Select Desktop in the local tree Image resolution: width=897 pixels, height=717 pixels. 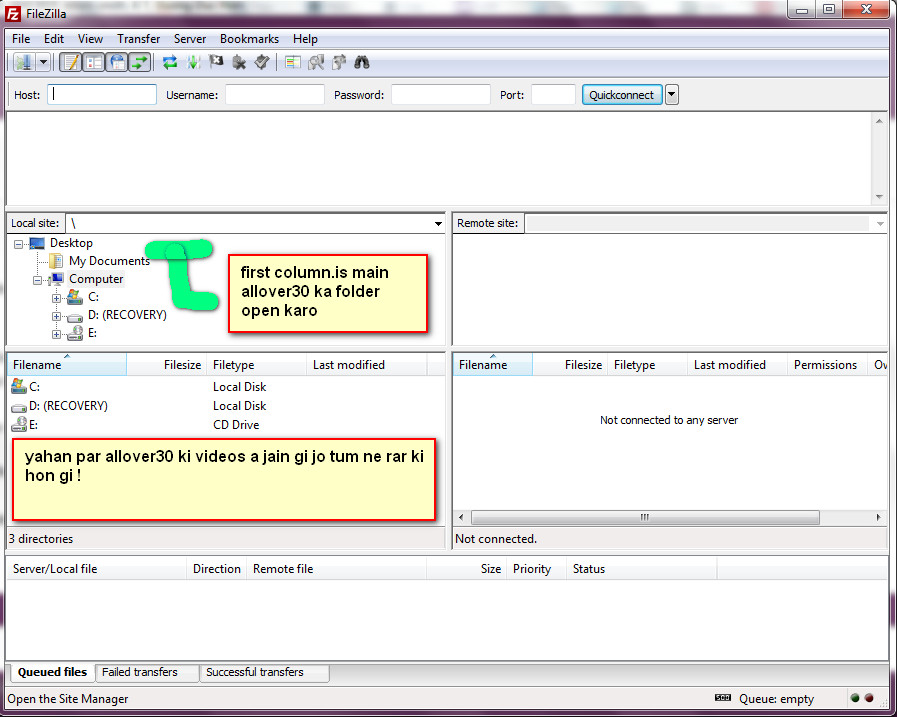(71, 243)
